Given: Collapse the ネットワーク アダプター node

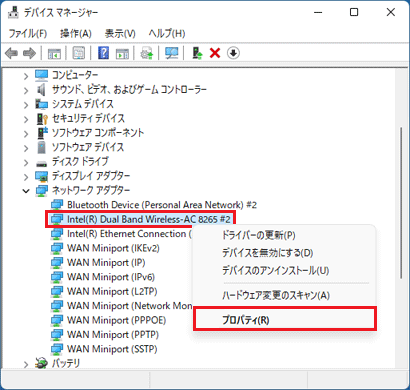Looking at the screenshot, I should click(x=26, y=191).
